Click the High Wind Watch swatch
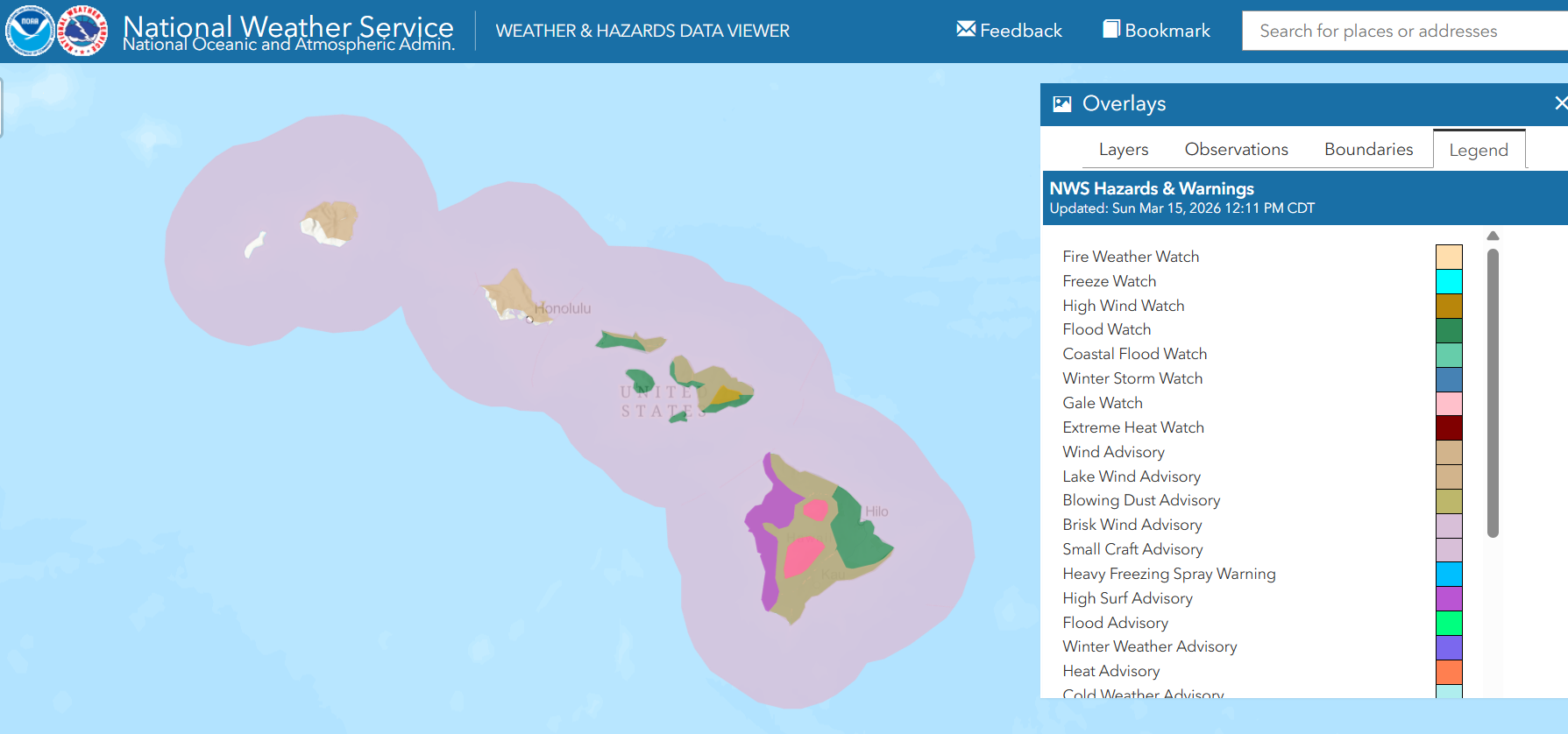Image resolution: width=1568 pixels, height=734 pixels. pyautogui.click(x=1449, y=306)
